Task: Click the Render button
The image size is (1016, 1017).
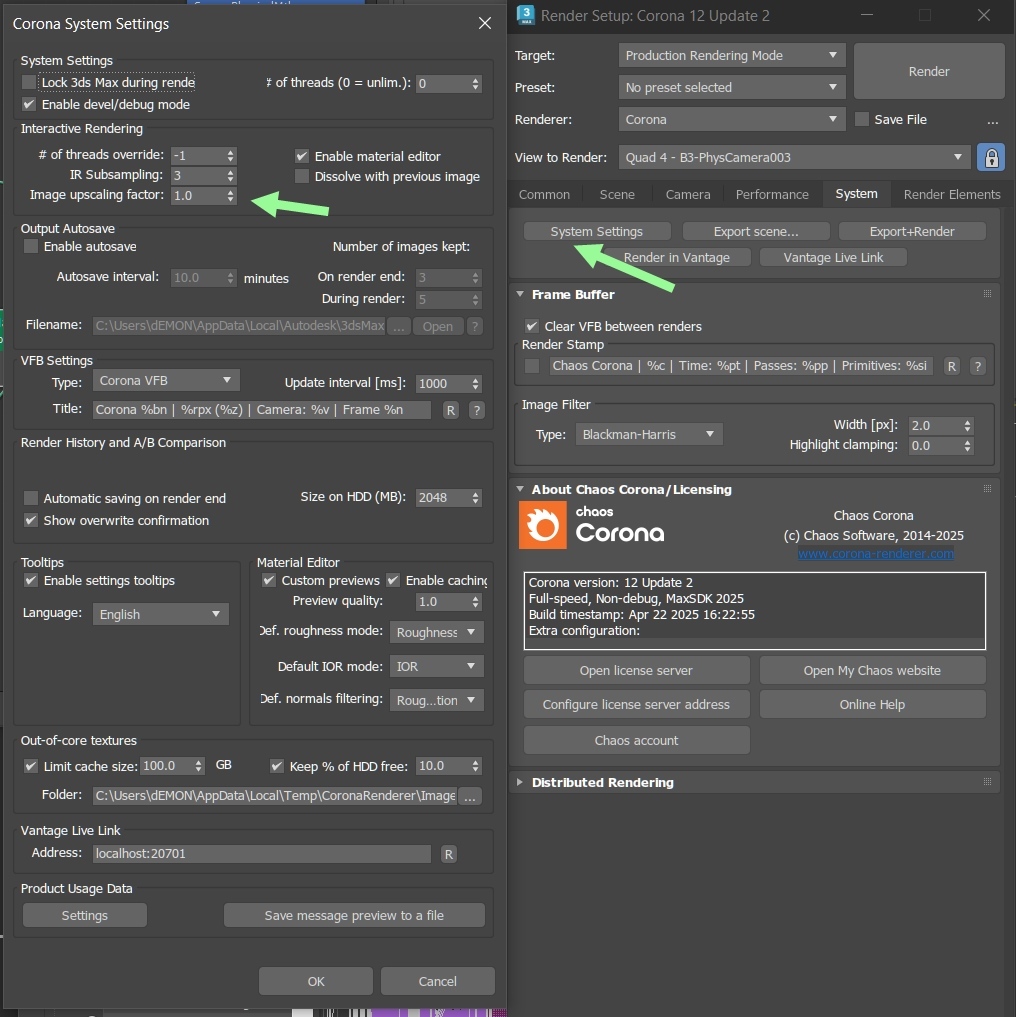Action: click(x=928, y=71)
